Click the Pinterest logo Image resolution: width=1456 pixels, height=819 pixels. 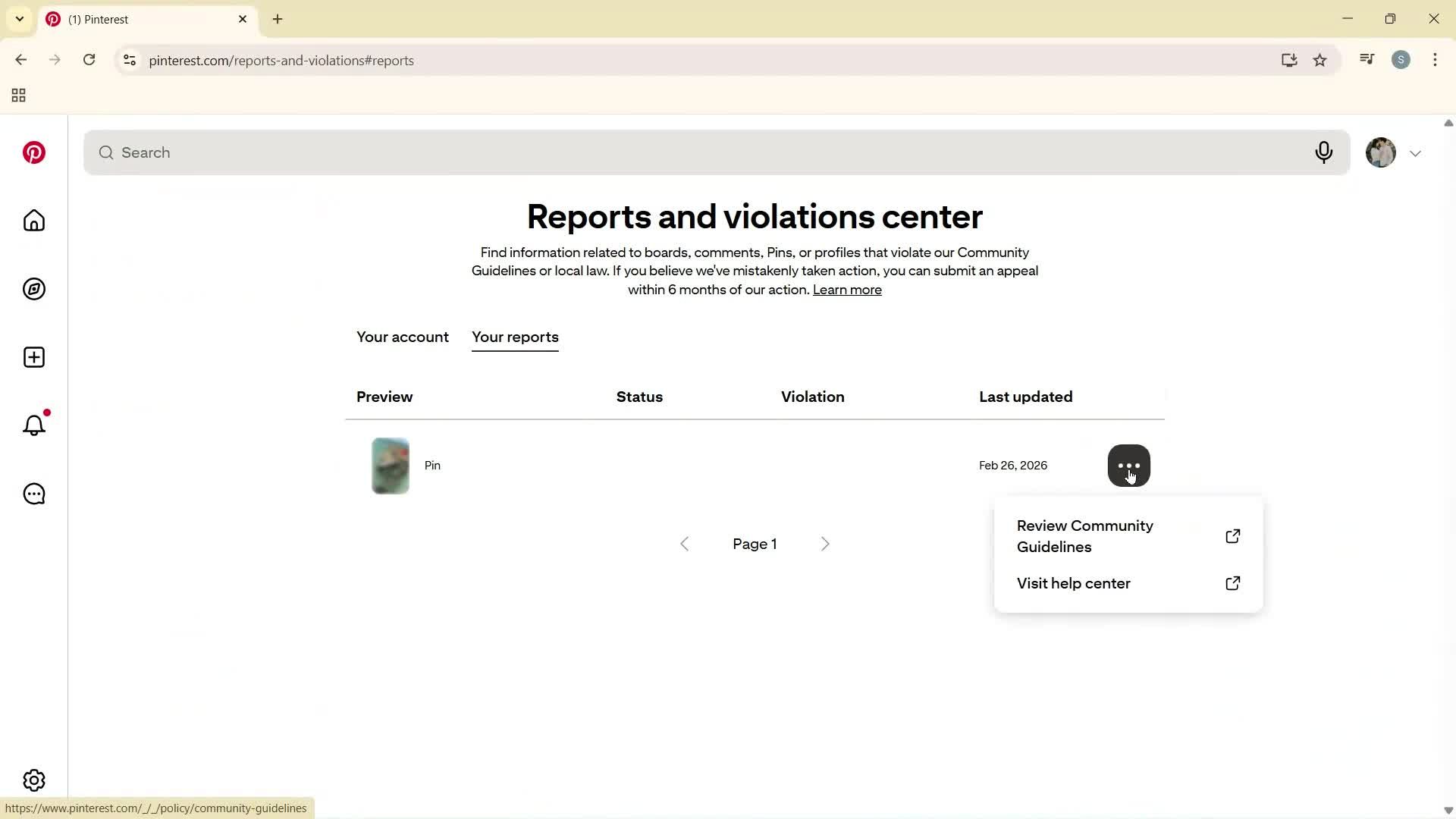(x=33, y=152)
